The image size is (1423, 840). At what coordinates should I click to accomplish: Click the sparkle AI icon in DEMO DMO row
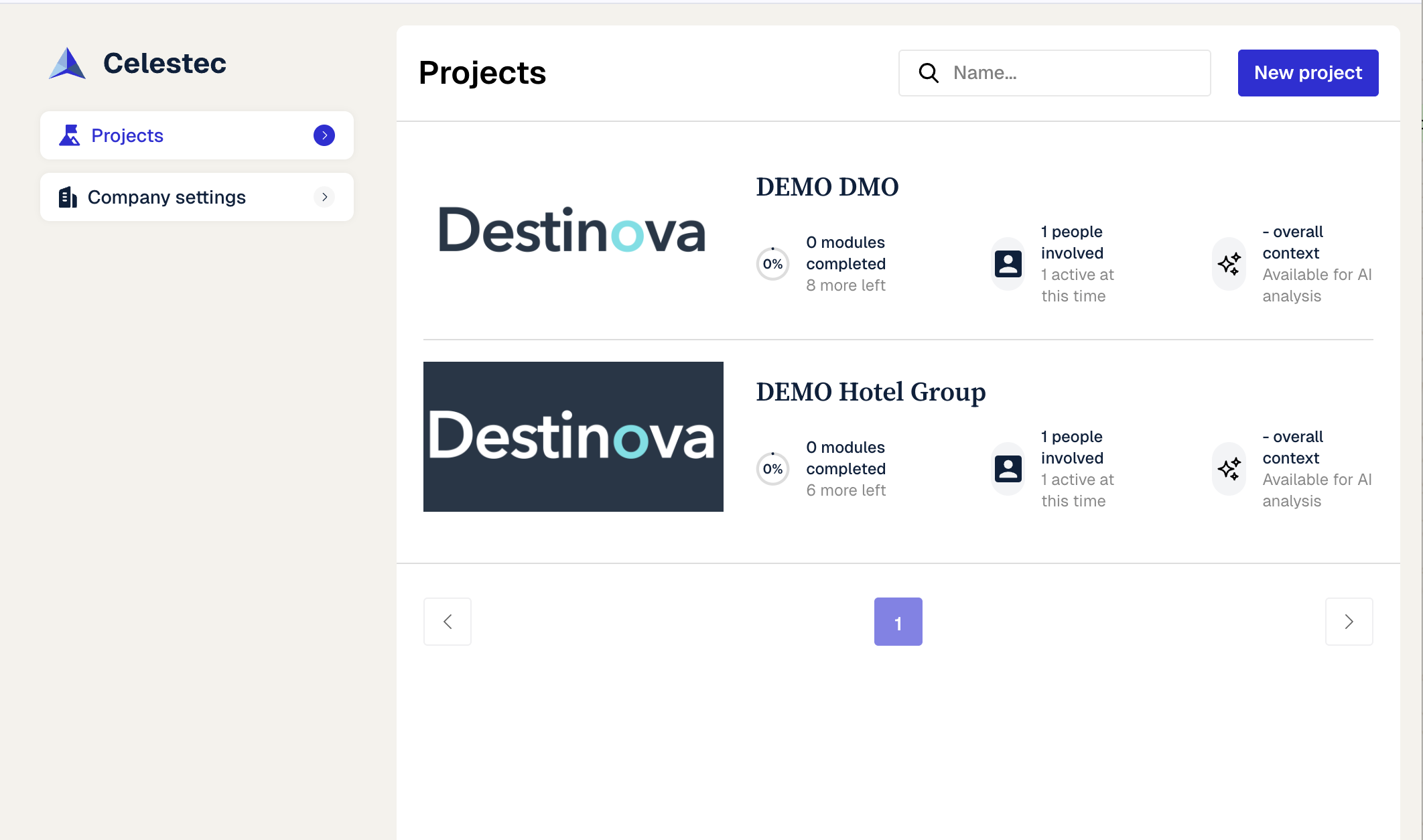point(1229,264)
